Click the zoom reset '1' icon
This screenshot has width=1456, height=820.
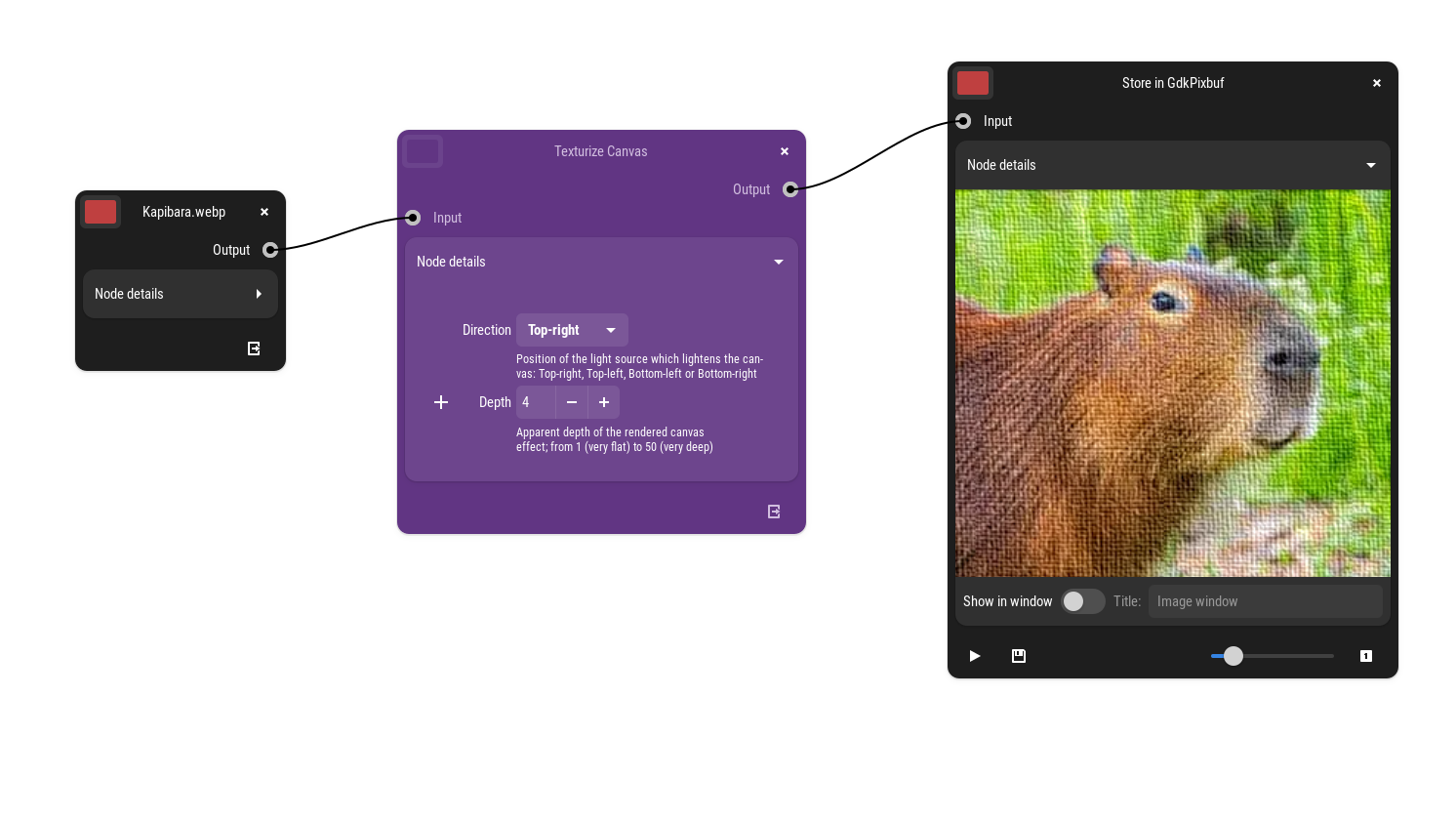tap(1365, 656)
